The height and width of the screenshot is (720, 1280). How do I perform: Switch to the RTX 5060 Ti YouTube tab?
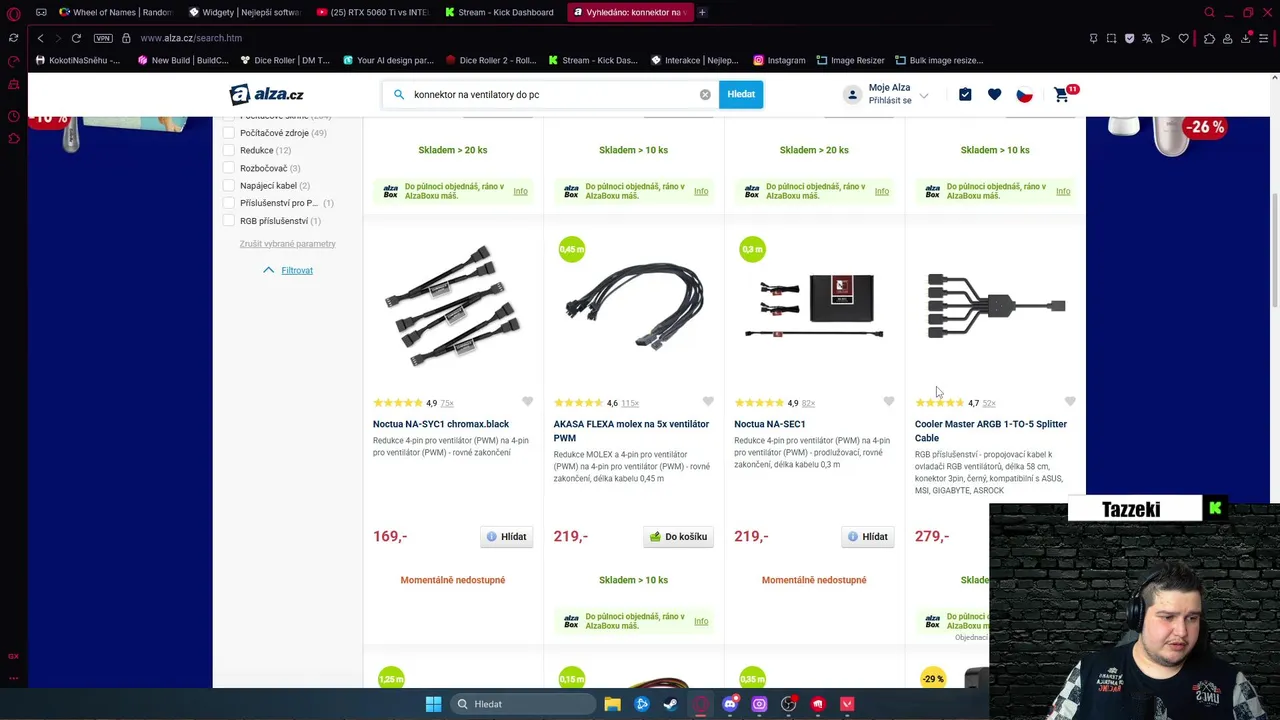coord(373,12)
